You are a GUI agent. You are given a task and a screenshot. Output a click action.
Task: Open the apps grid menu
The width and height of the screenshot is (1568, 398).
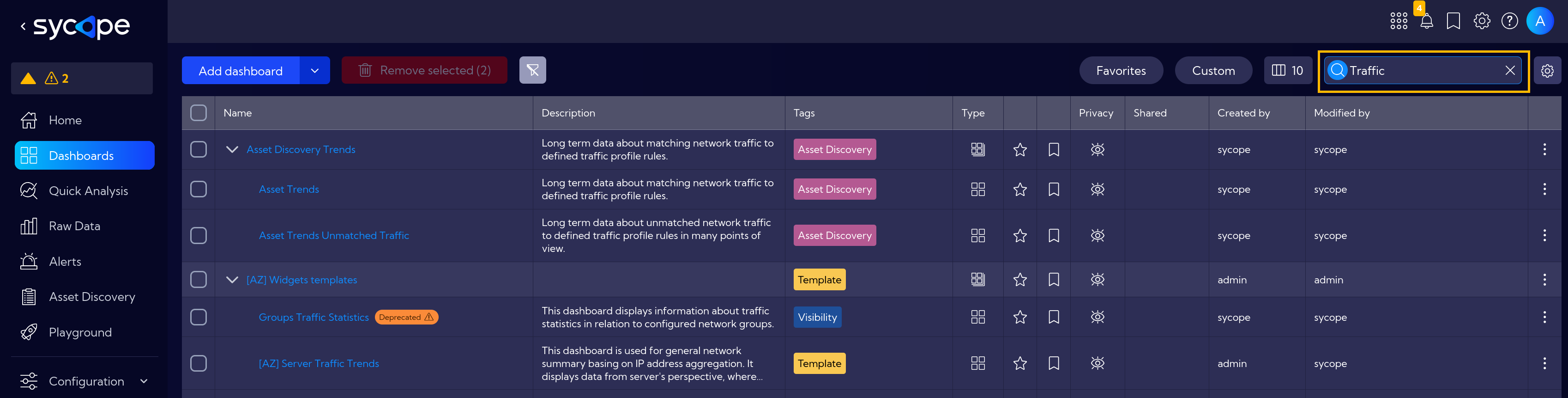[1398, 21]
